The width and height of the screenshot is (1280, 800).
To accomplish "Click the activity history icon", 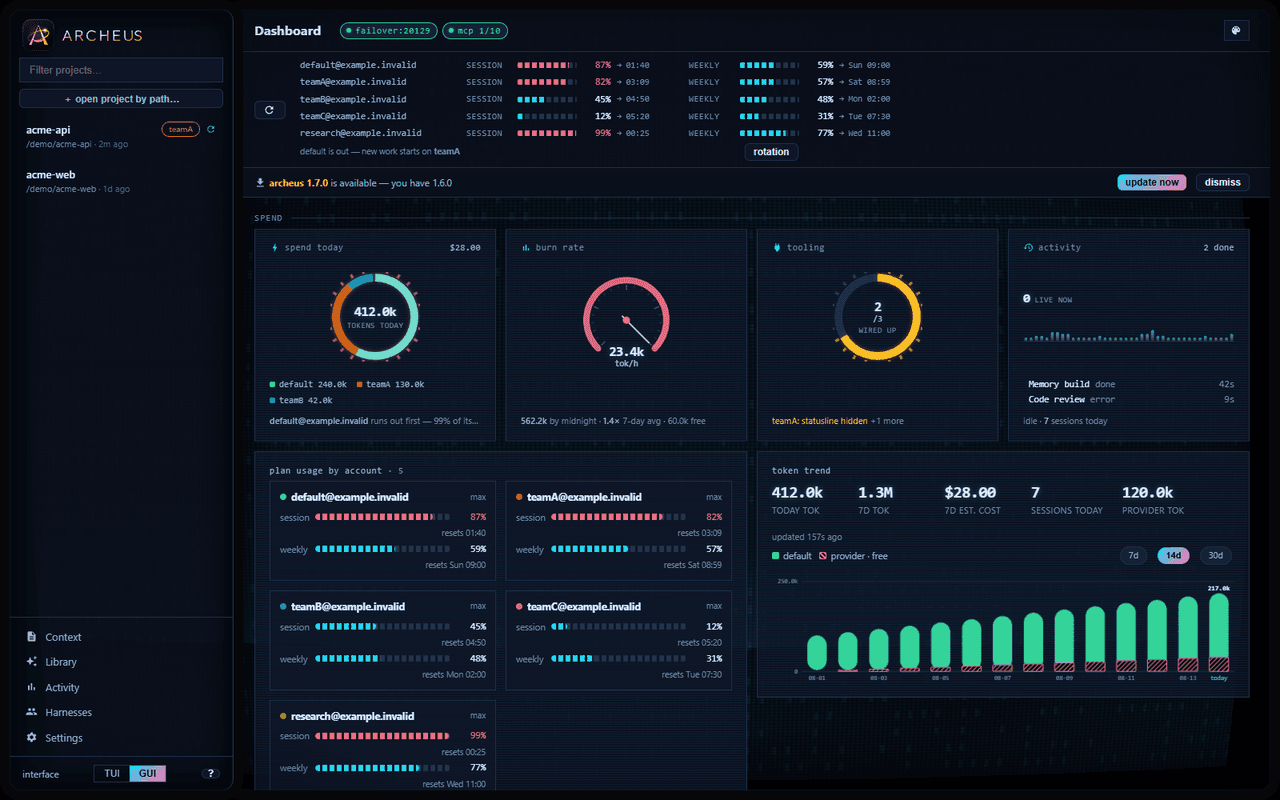I will click(x=1028, y=247).
